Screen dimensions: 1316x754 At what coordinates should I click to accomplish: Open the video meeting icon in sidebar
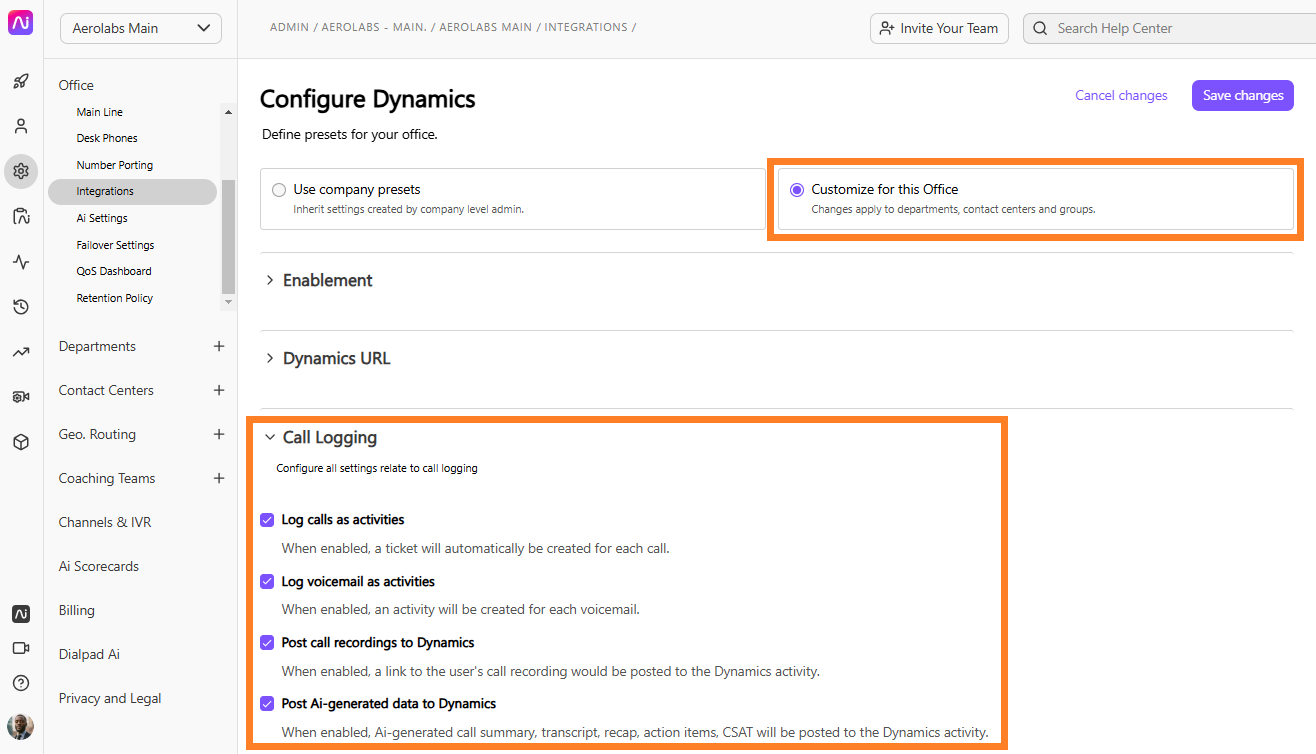[21, 648]
